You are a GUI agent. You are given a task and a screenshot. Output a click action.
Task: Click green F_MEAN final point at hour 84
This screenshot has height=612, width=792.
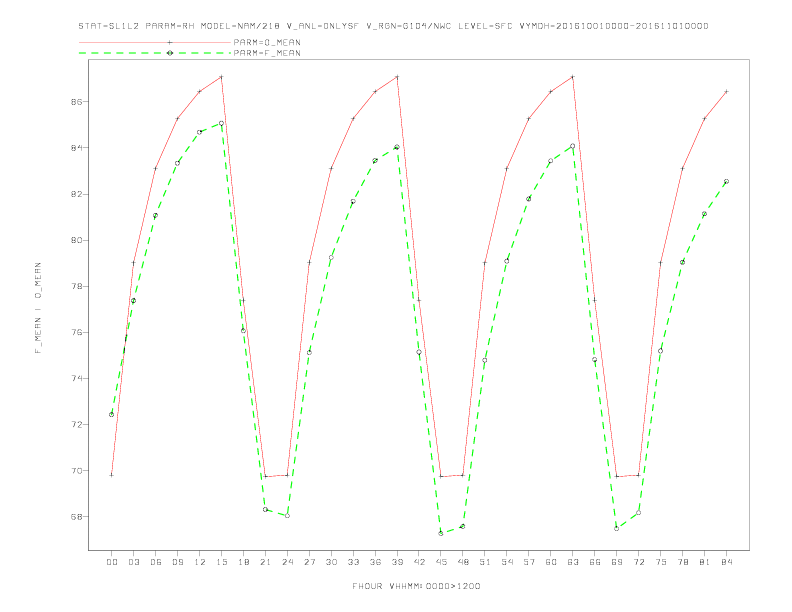point(726,181)
